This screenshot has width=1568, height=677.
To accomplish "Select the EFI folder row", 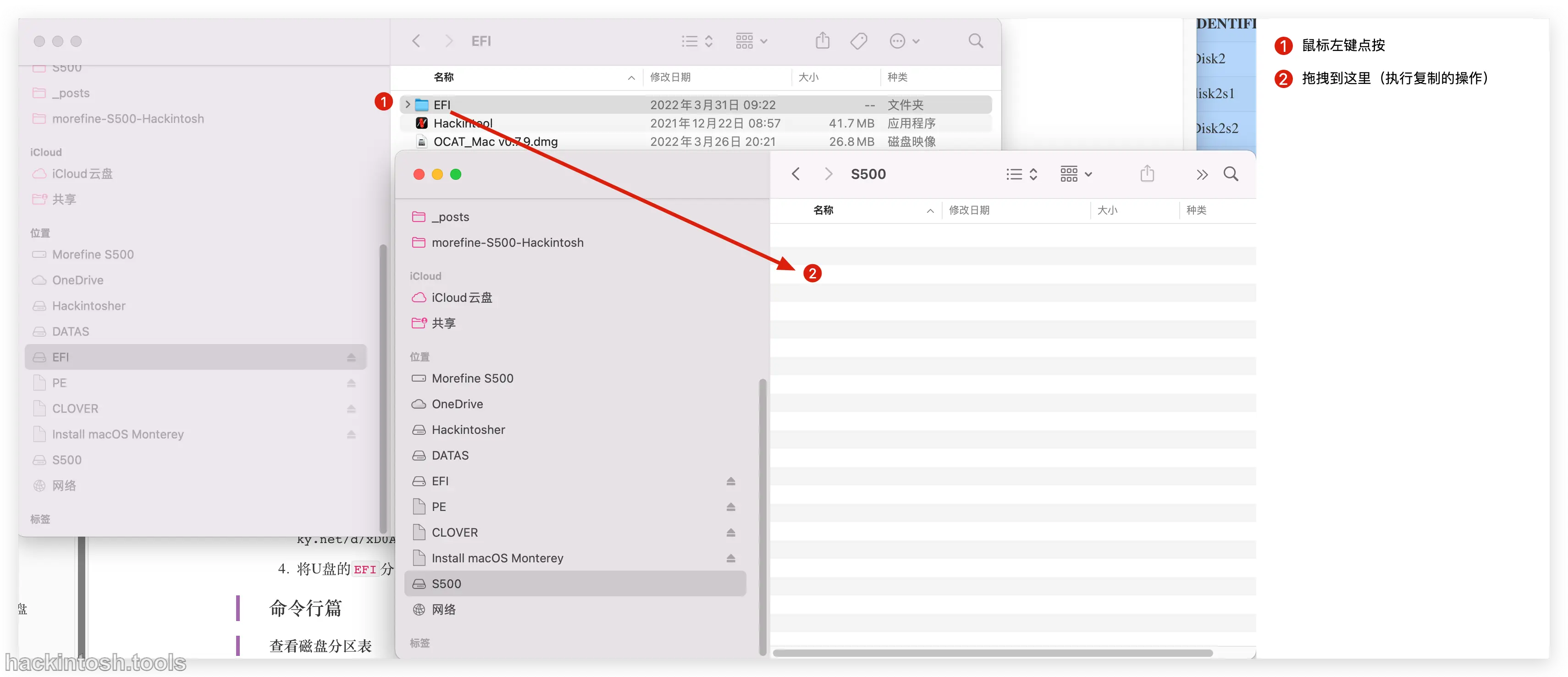I will click(x=696, y=105).
